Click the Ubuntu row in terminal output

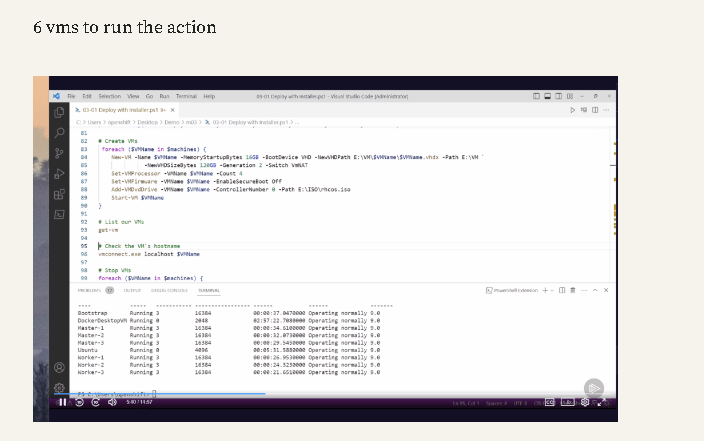pos(229,350)
